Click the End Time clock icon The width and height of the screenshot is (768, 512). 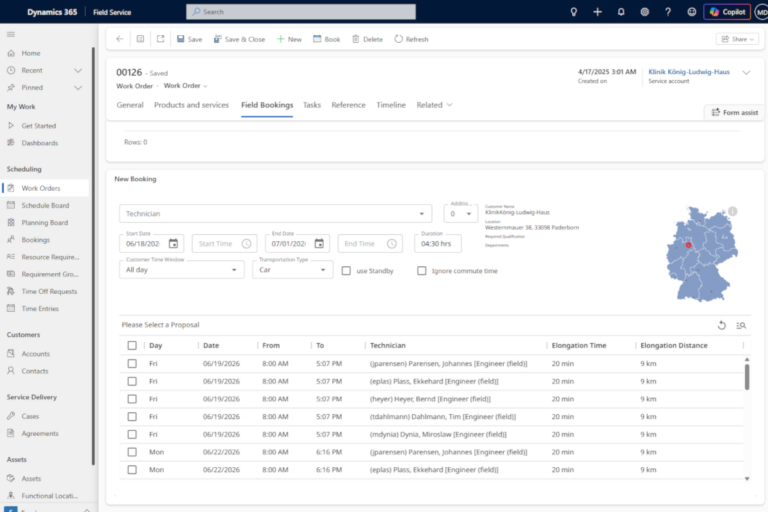392,244
